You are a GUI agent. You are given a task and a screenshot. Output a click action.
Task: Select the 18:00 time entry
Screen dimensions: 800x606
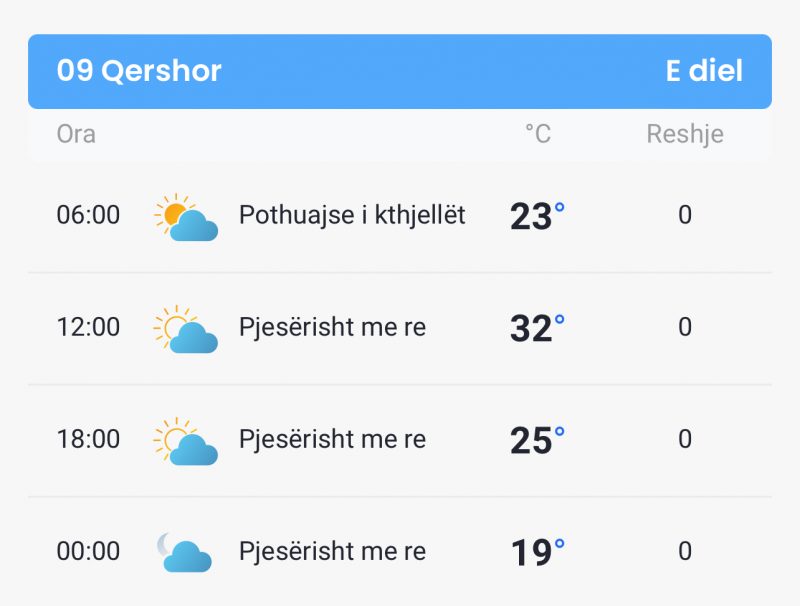(88, 439)
